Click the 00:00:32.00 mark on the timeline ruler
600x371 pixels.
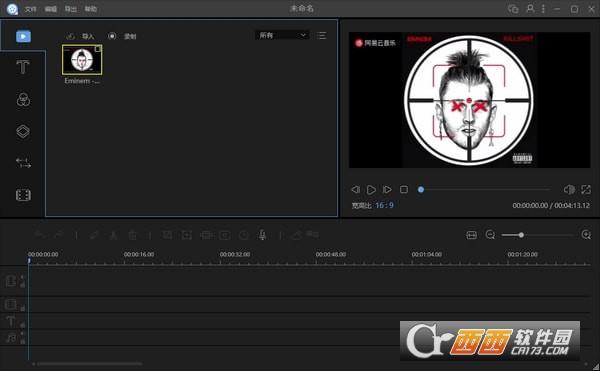(x=235, y=254)
